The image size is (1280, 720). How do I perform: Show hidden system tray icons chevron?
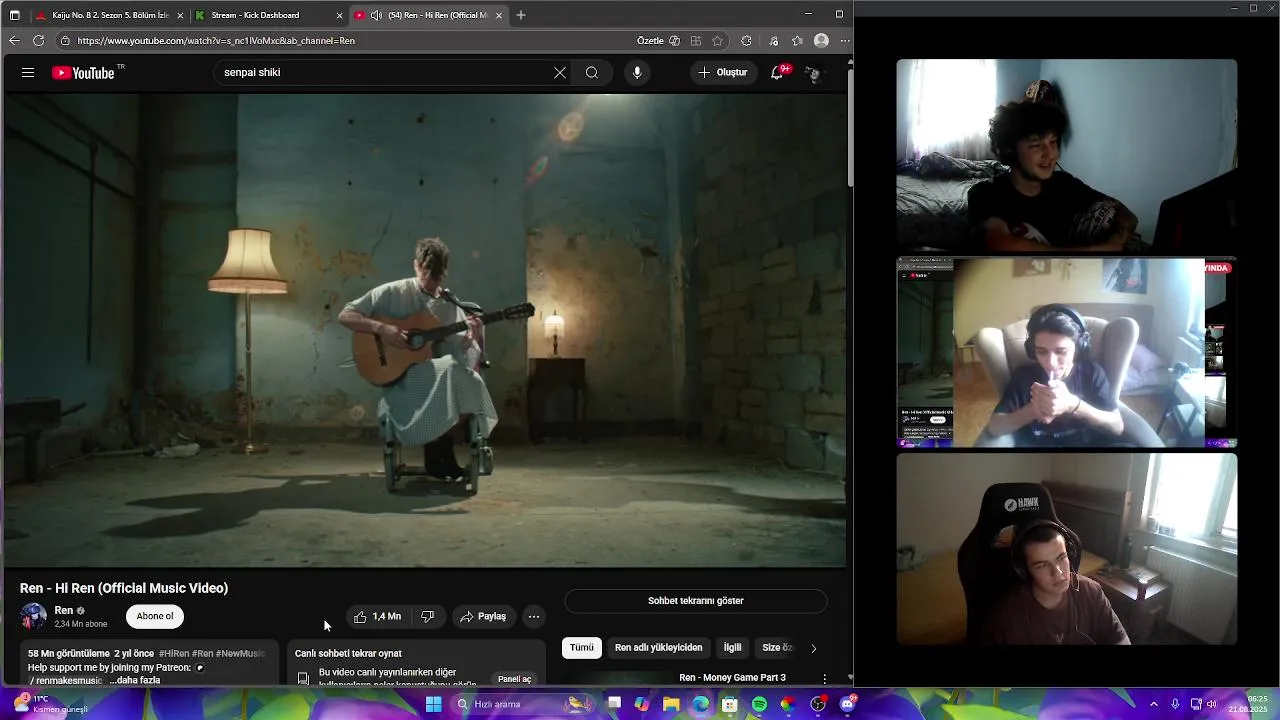pos(1153,704)
